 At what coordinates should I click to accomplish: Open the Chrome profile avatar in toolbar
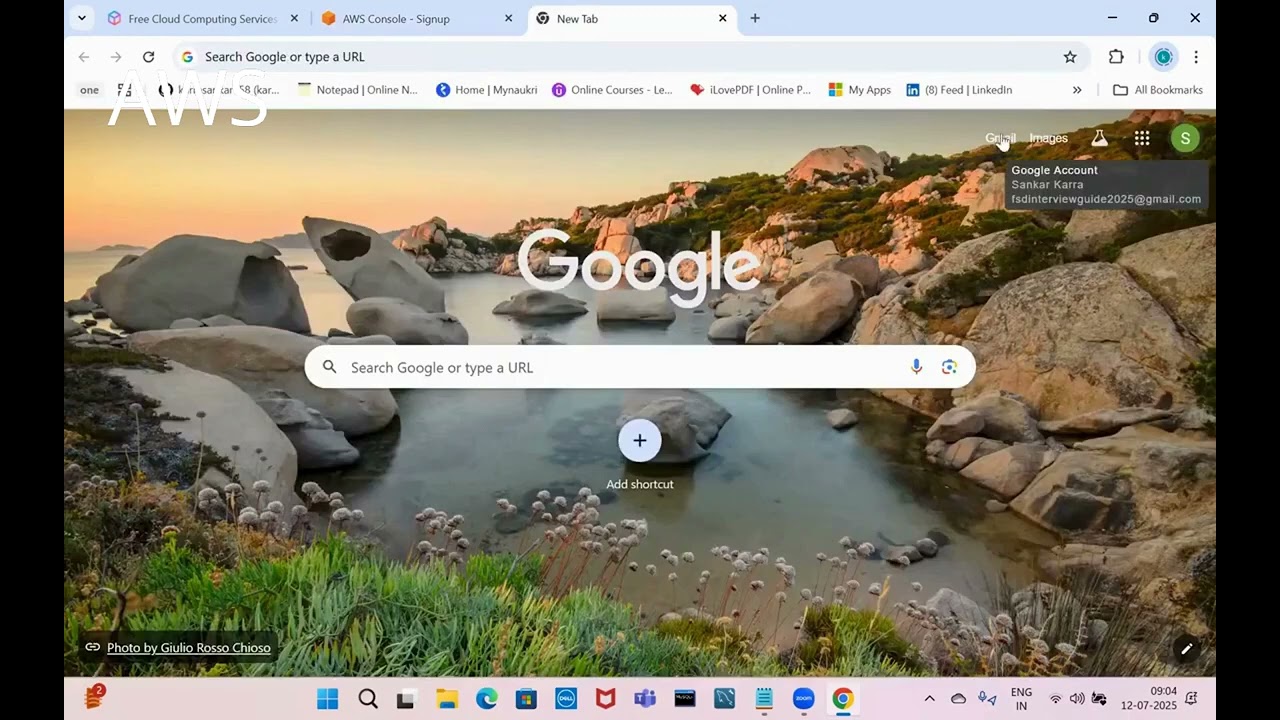(1163, 57)
